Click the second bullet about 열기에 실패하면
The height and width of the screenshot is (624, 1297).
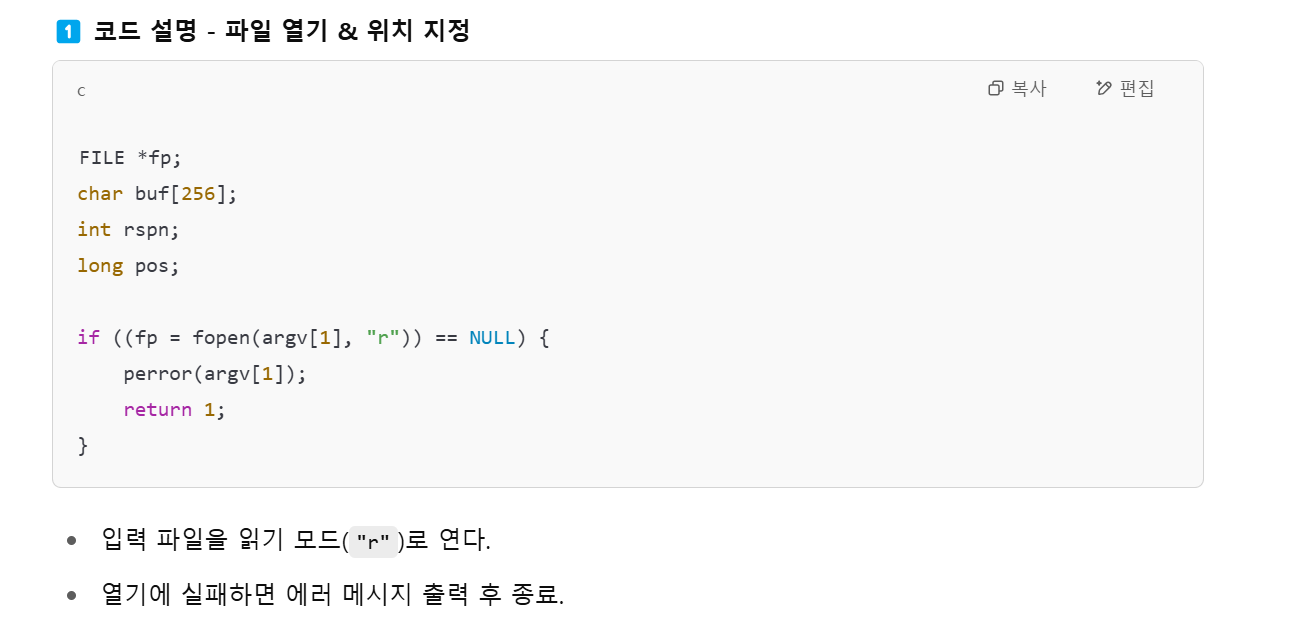click(x=333, y=595)
